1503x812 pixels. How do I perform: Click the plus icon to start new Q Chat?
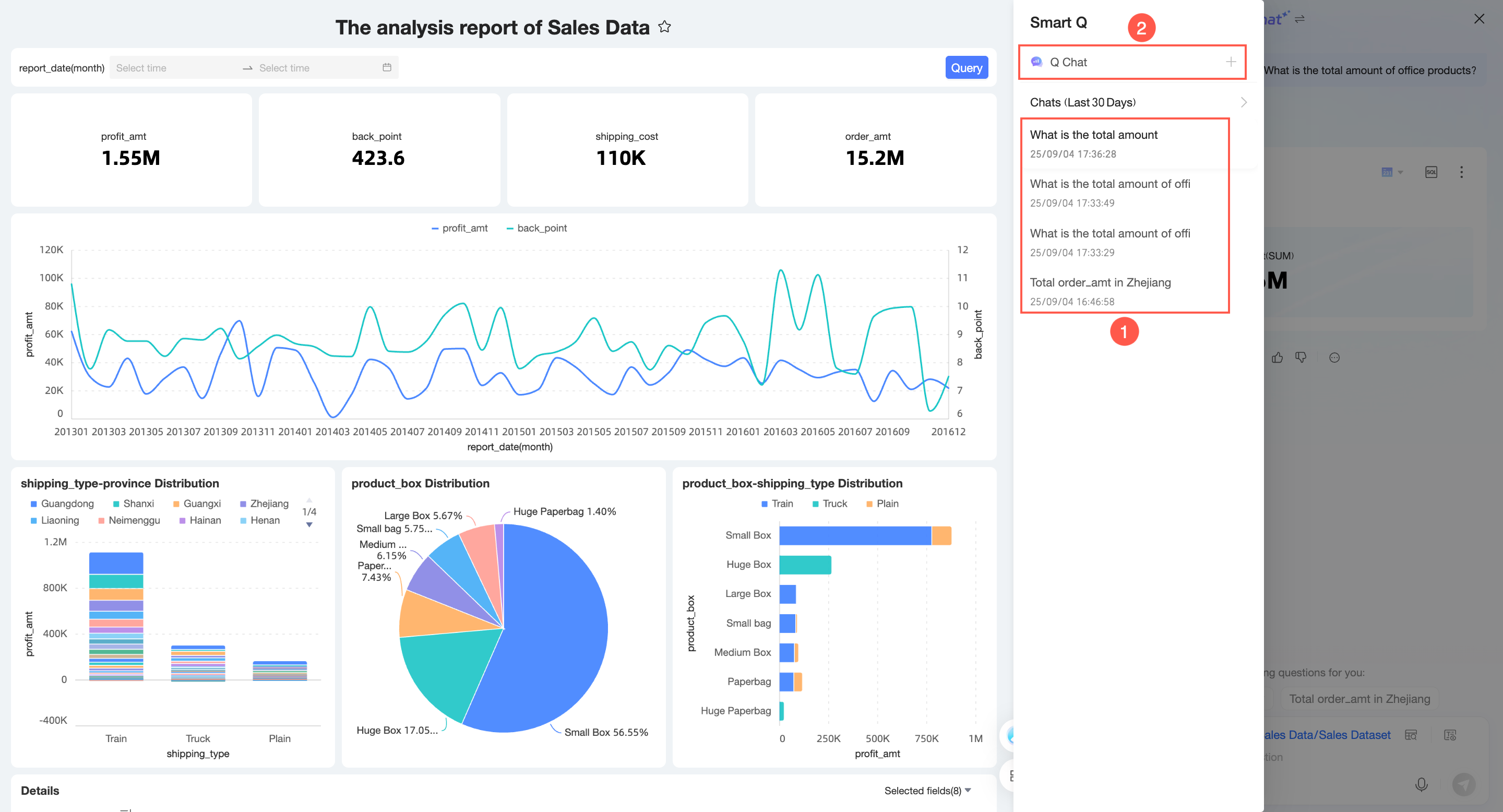[1231, 62]
